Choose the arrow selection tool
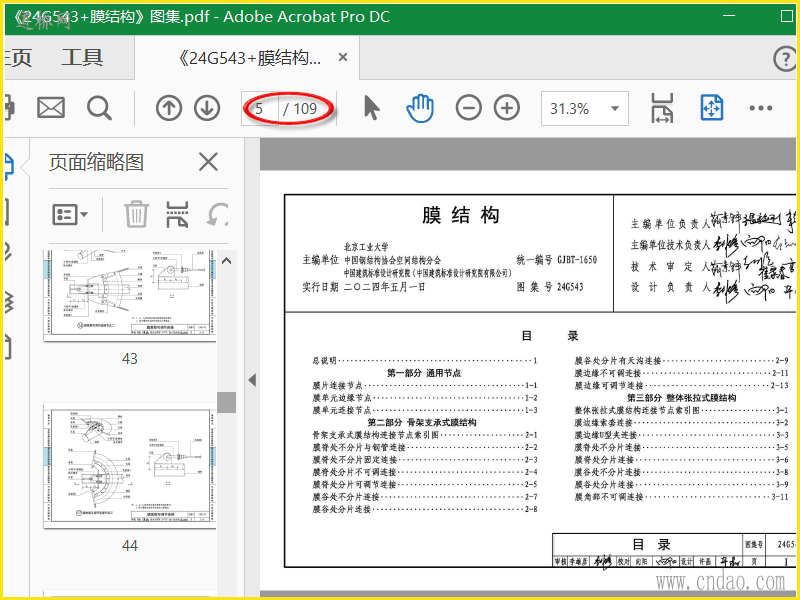Viewport: 800px width, 600px height. [372, 108]
